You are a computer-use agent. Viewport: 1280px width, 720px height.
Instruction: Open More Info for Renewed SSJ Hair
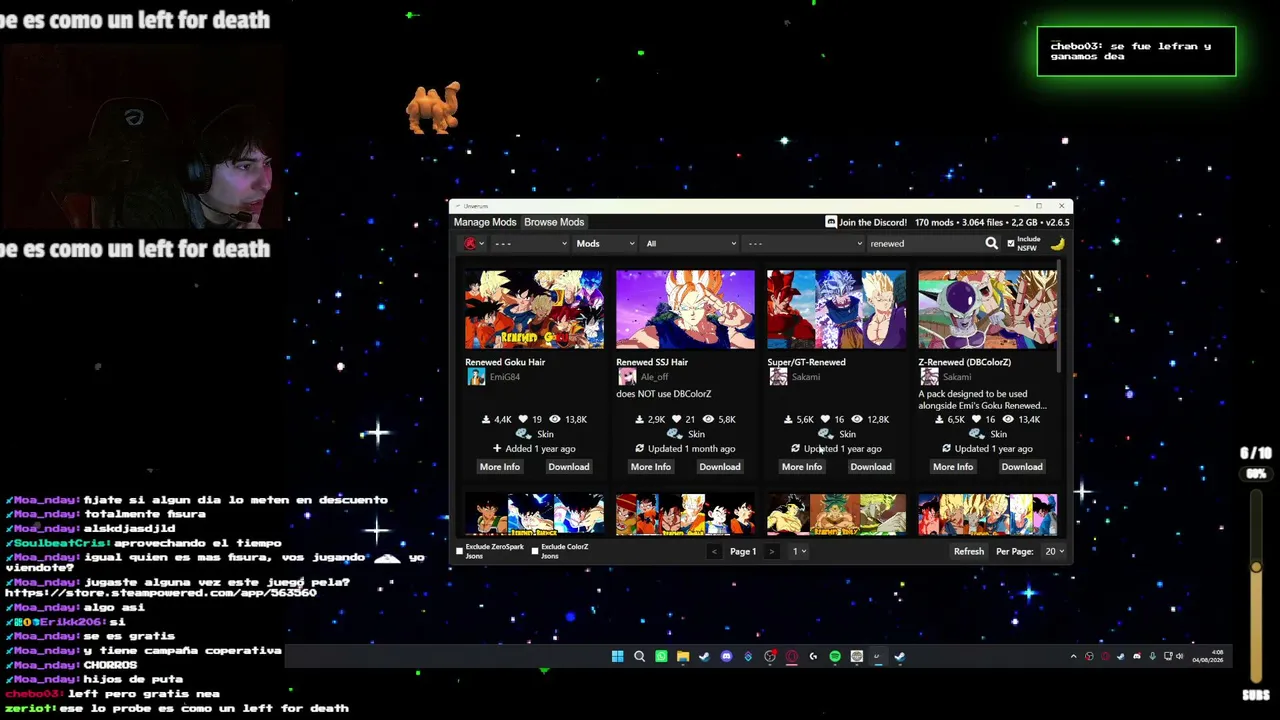(651, 467)
